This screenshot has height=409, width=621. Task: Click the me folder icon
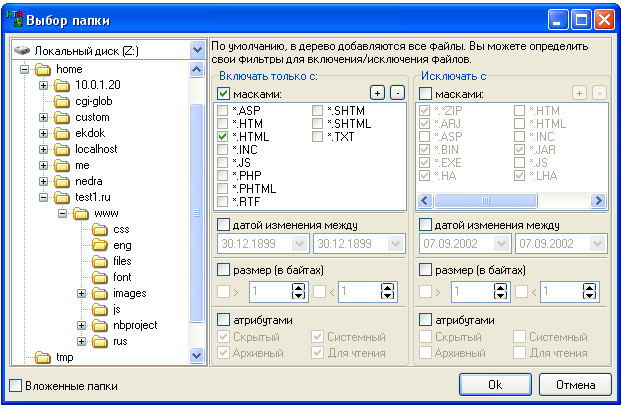point(62,166)
